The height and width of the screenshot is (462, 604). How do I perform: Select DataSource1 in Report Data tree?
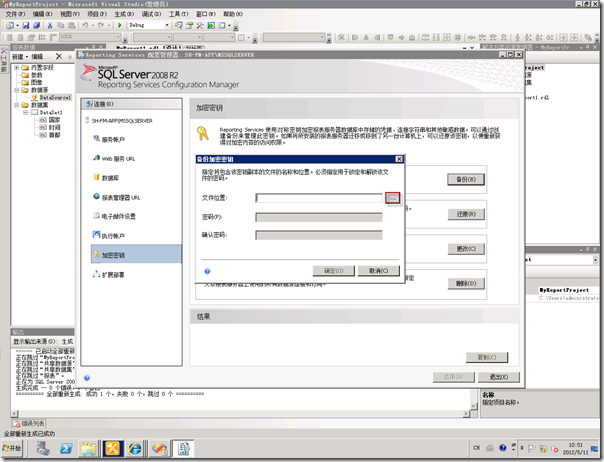(55, 97)
